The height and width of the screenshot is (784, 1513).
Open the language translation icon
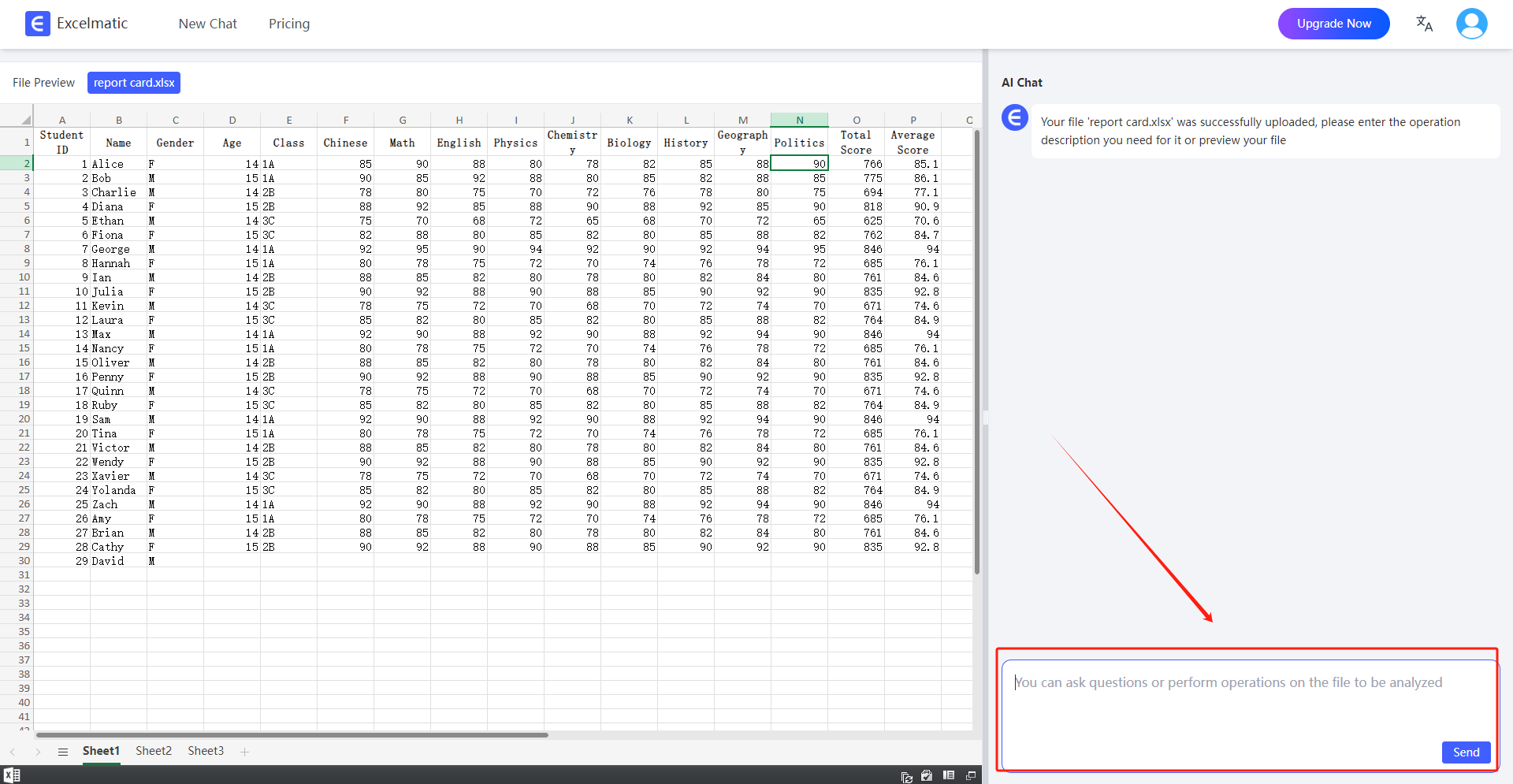(1424, 24)
